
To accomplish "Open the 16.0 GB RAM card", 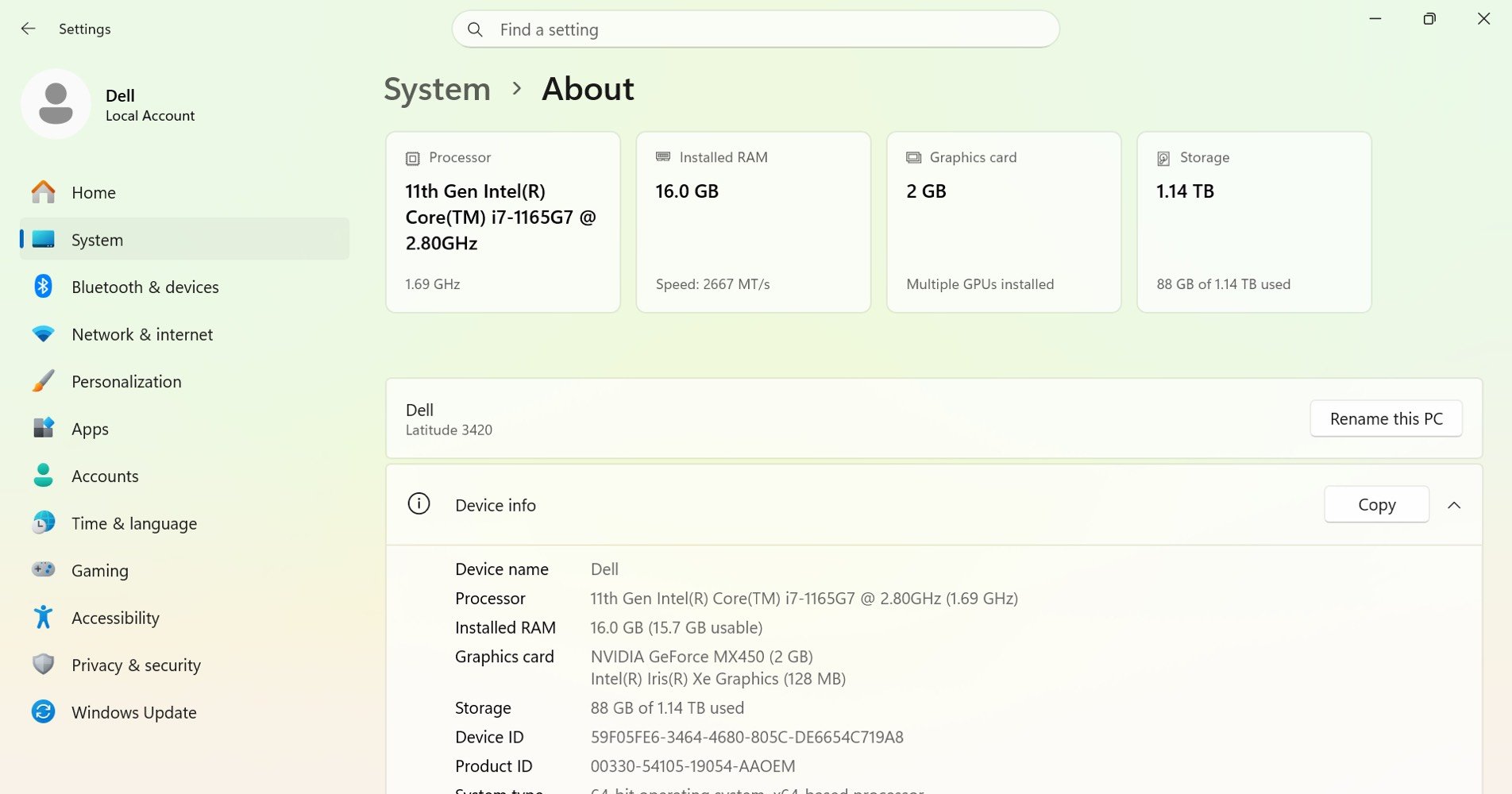I will tap(753, 222).
